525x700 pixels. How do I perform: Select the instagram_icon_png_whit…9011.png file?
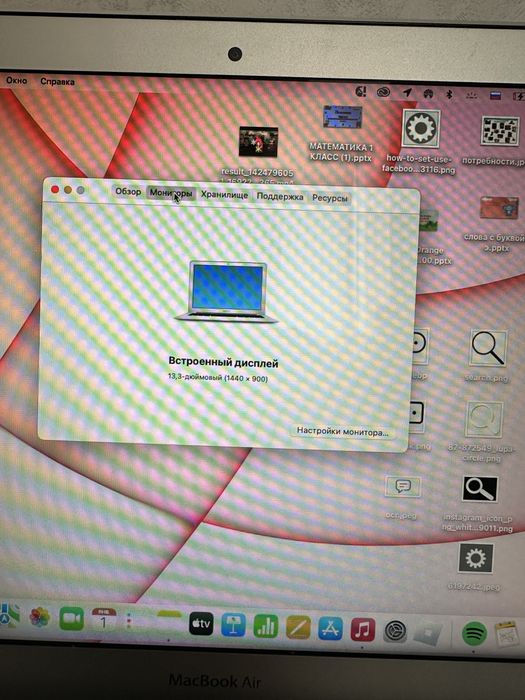tap(479, 504)
